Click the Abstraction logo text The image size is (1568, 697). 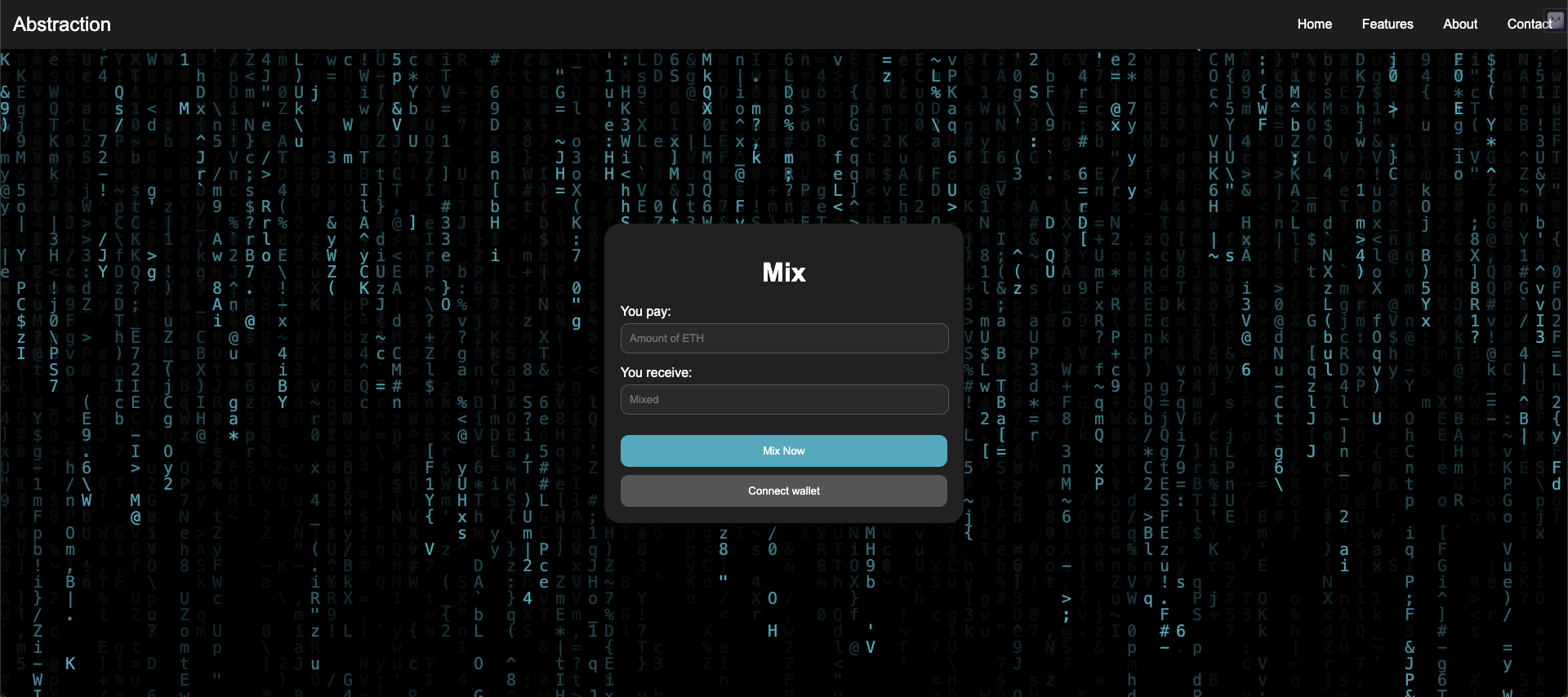(x=62, y=24)
